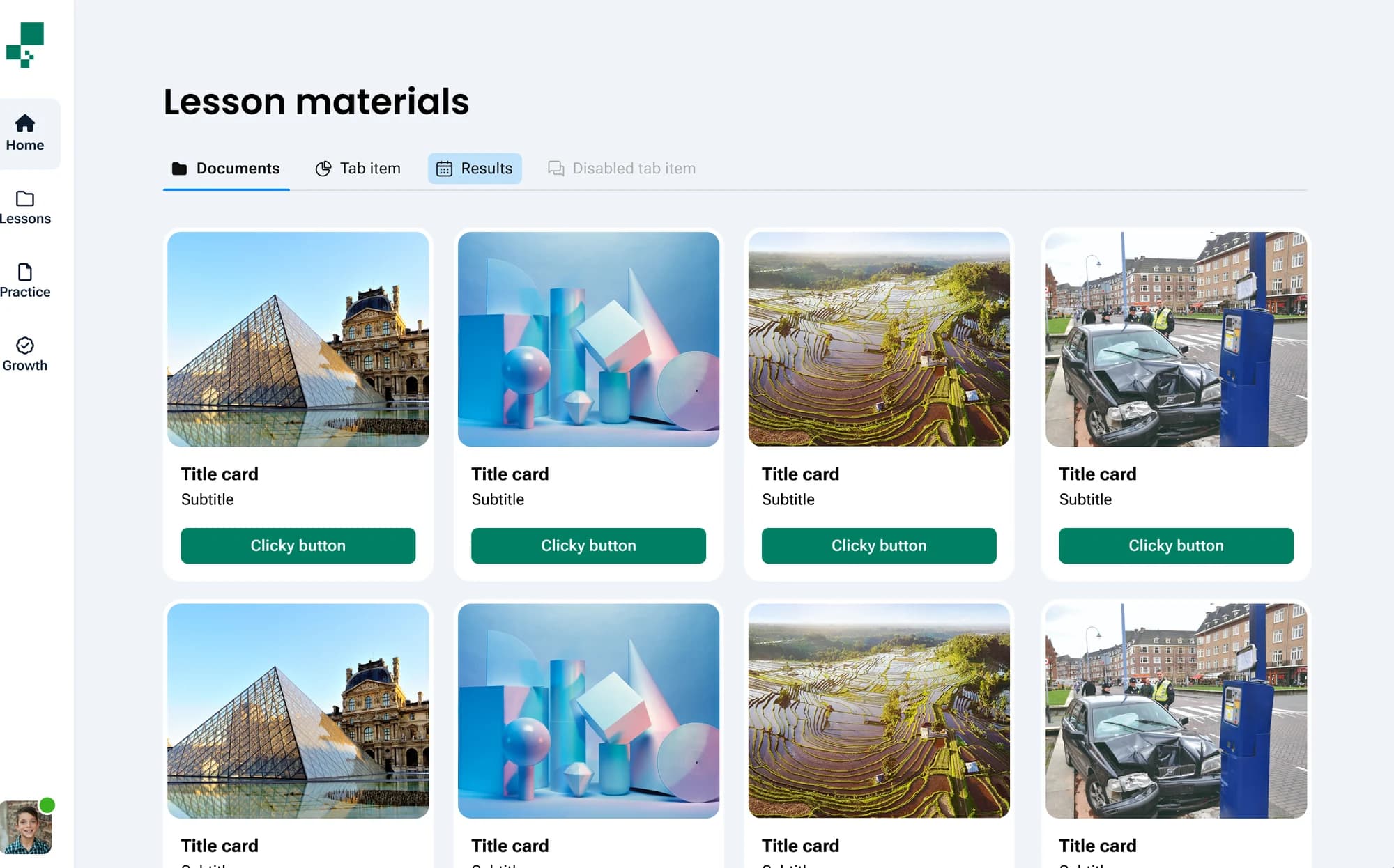Click Clicky button under the 3D shapes card
Viewport: 1394px width, 868px height.
coord(588,545)
